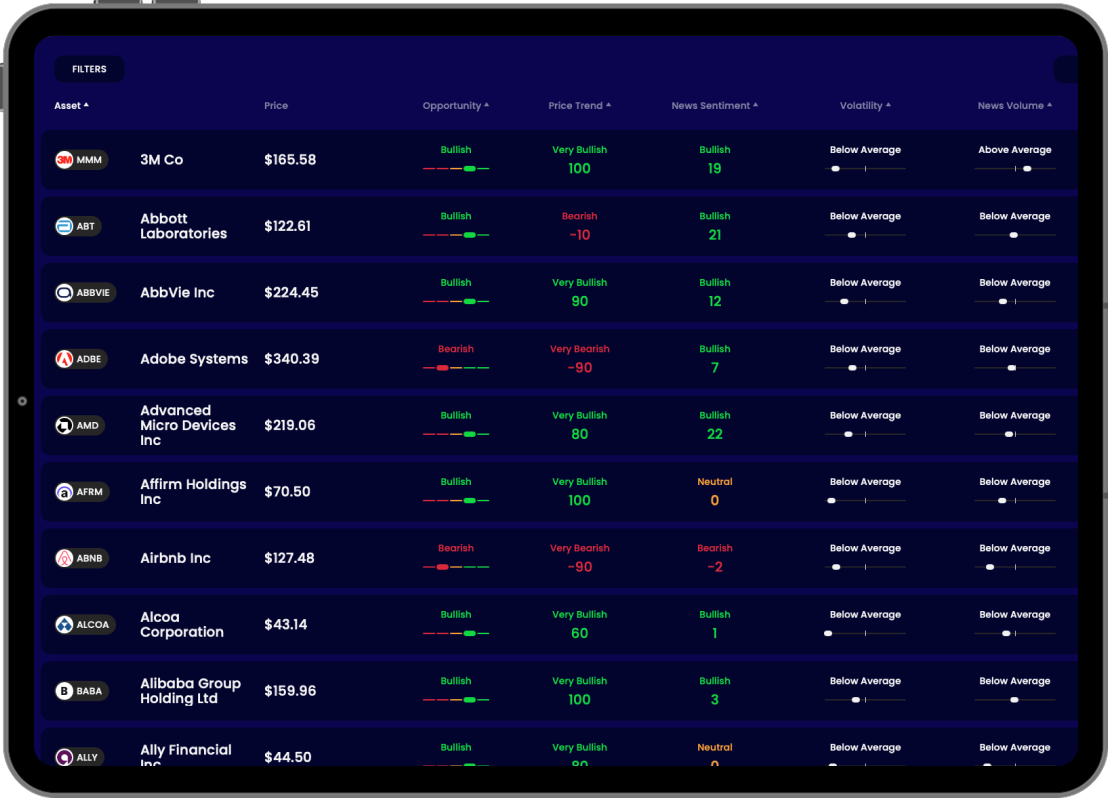The height and width of the screenshot is (798, 1108).
Task: Sort by Price Trend column header
Action: click(579, 106)
